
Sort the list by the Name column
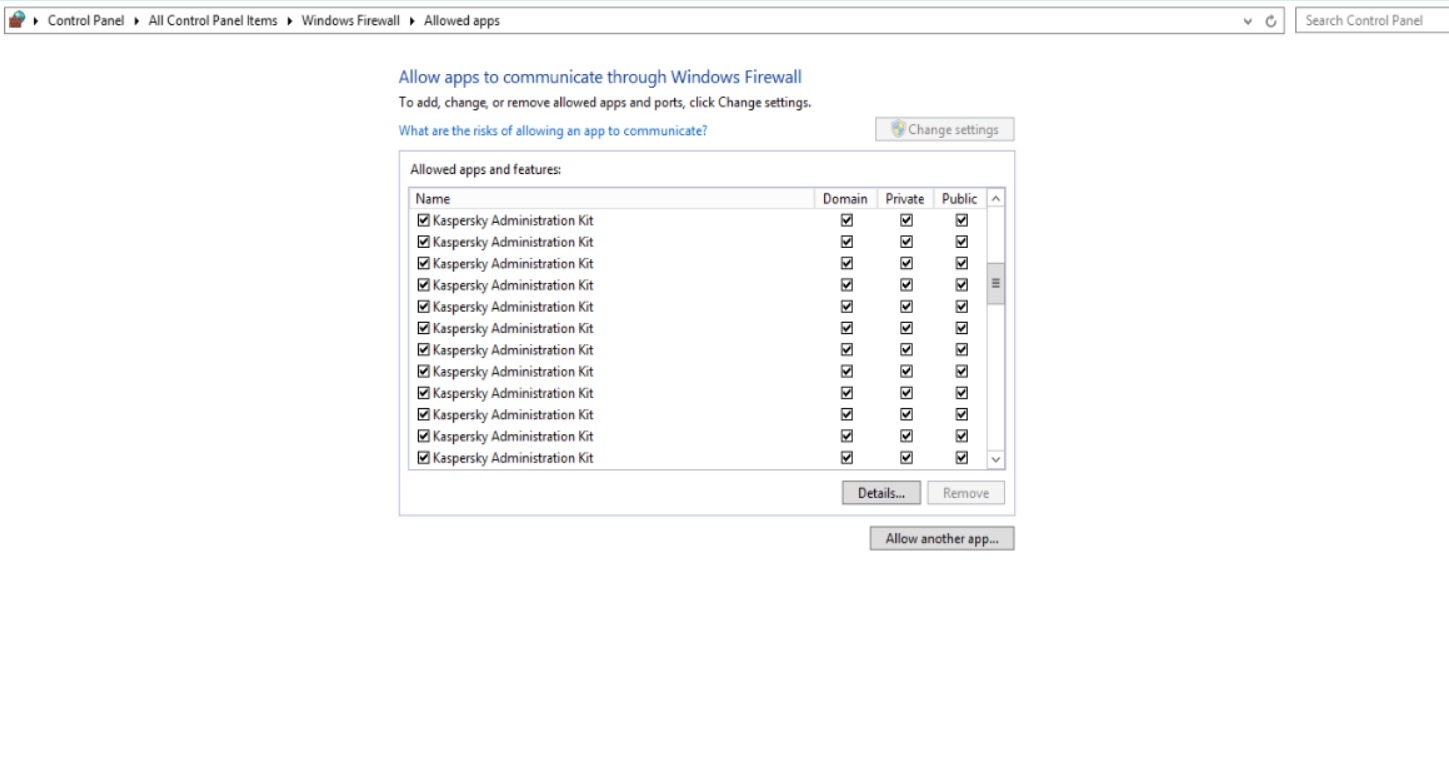(612, 199)
